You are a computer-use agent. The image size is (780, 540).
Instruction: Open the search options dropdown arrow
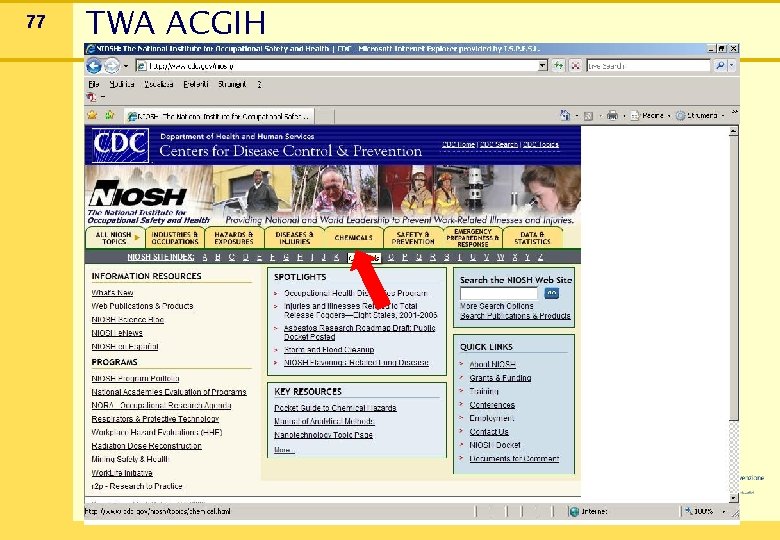(732, 66)
